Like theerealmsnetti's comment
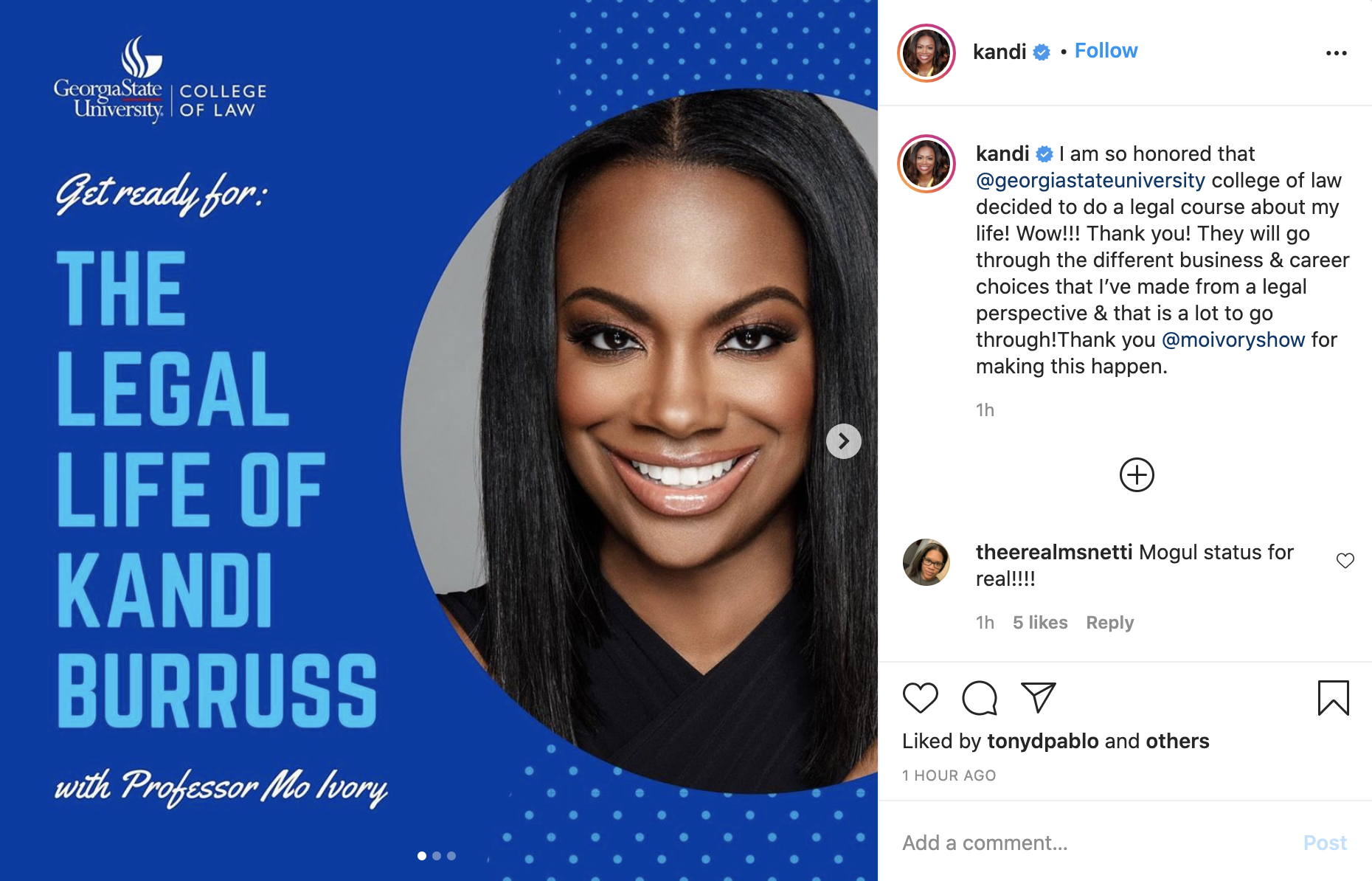The height and width of the screenshot is (881, 1372). point(1345,561)
